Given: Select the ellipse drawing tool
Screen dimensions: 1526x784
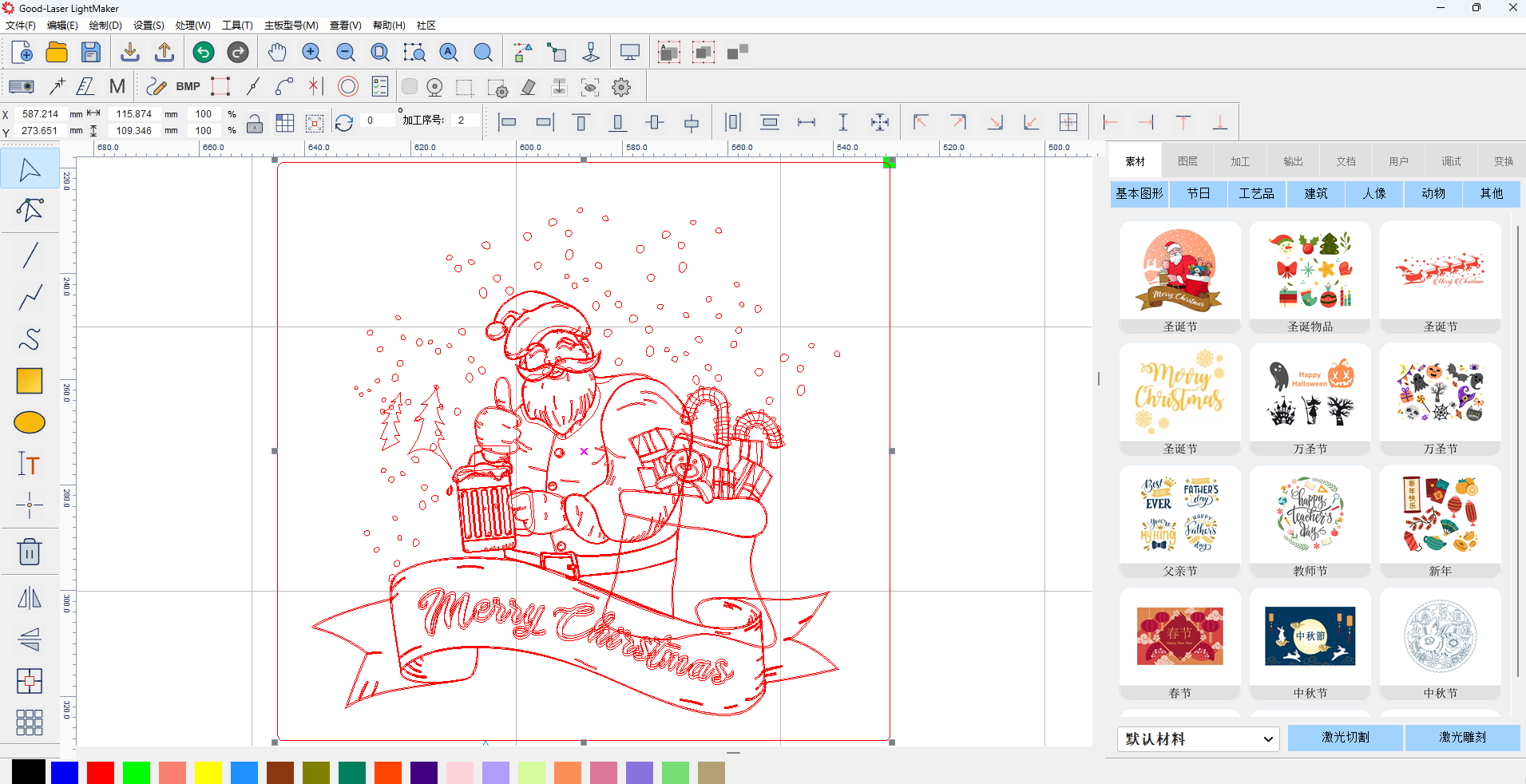Looking at the screenshot, I should 30,422.
